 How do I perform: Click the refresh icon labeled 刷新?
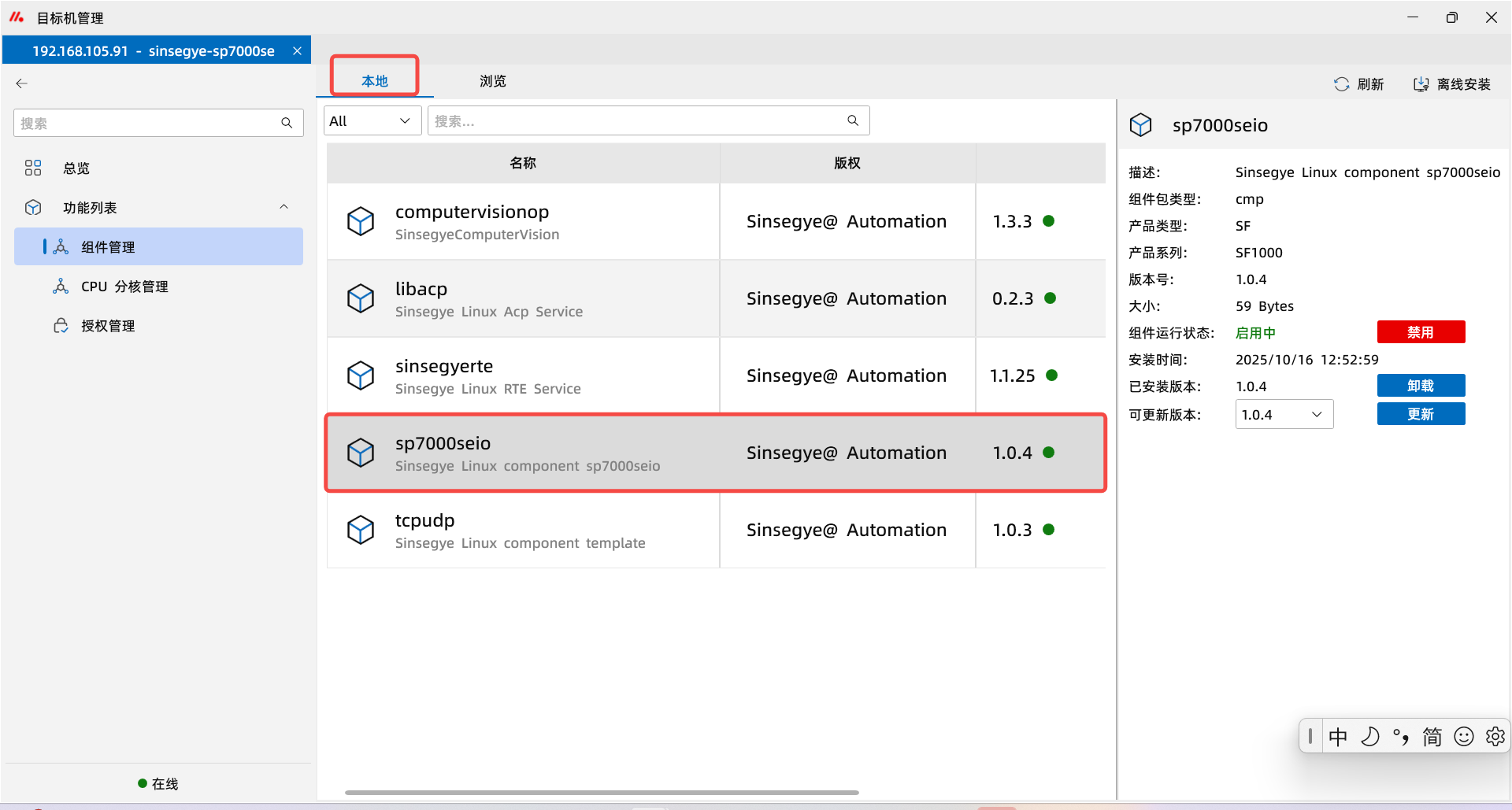tap(1342, 84)
